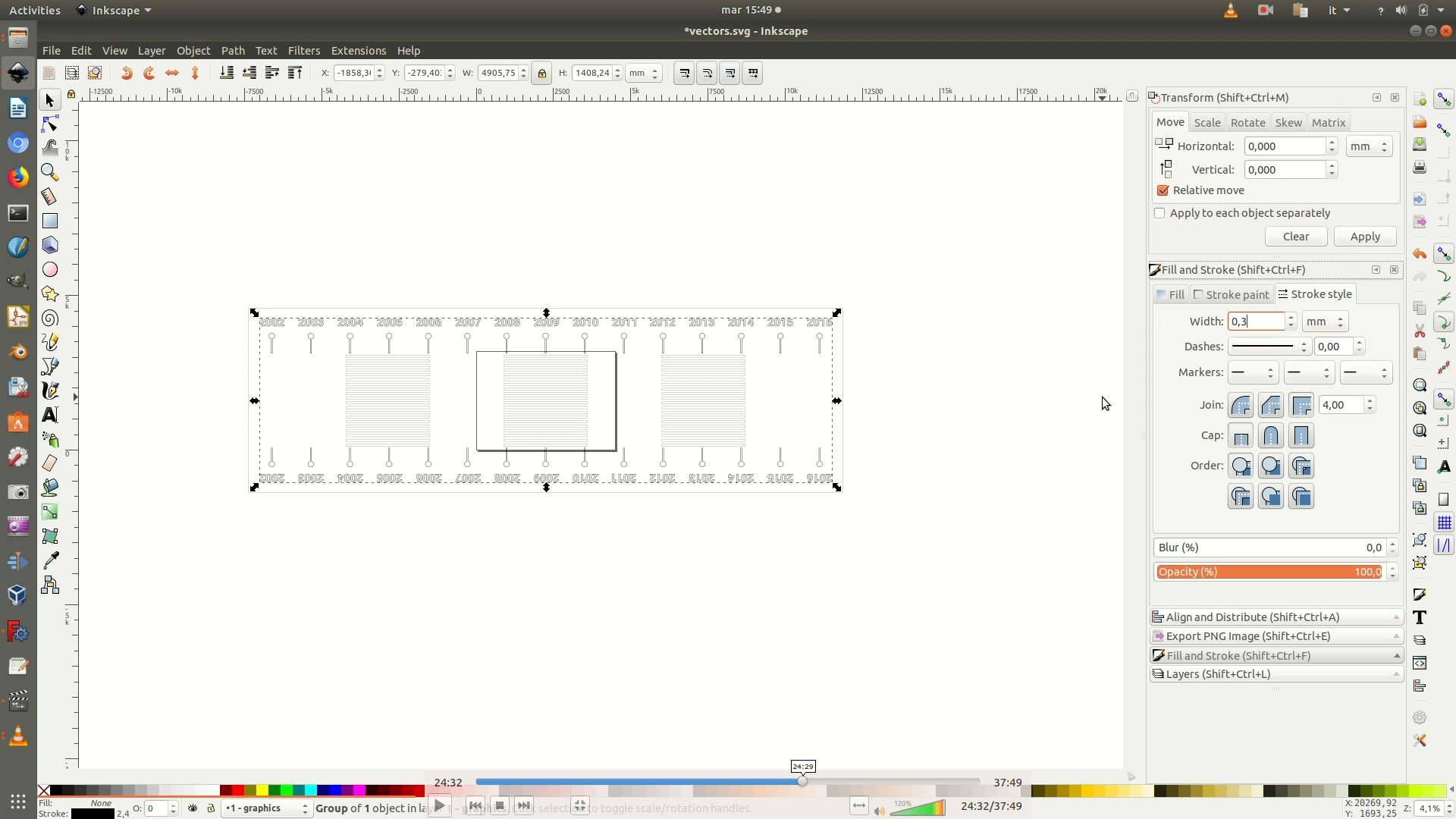Select the 3D Box tool
The image size is (1456, 819).
click(50, 245)
